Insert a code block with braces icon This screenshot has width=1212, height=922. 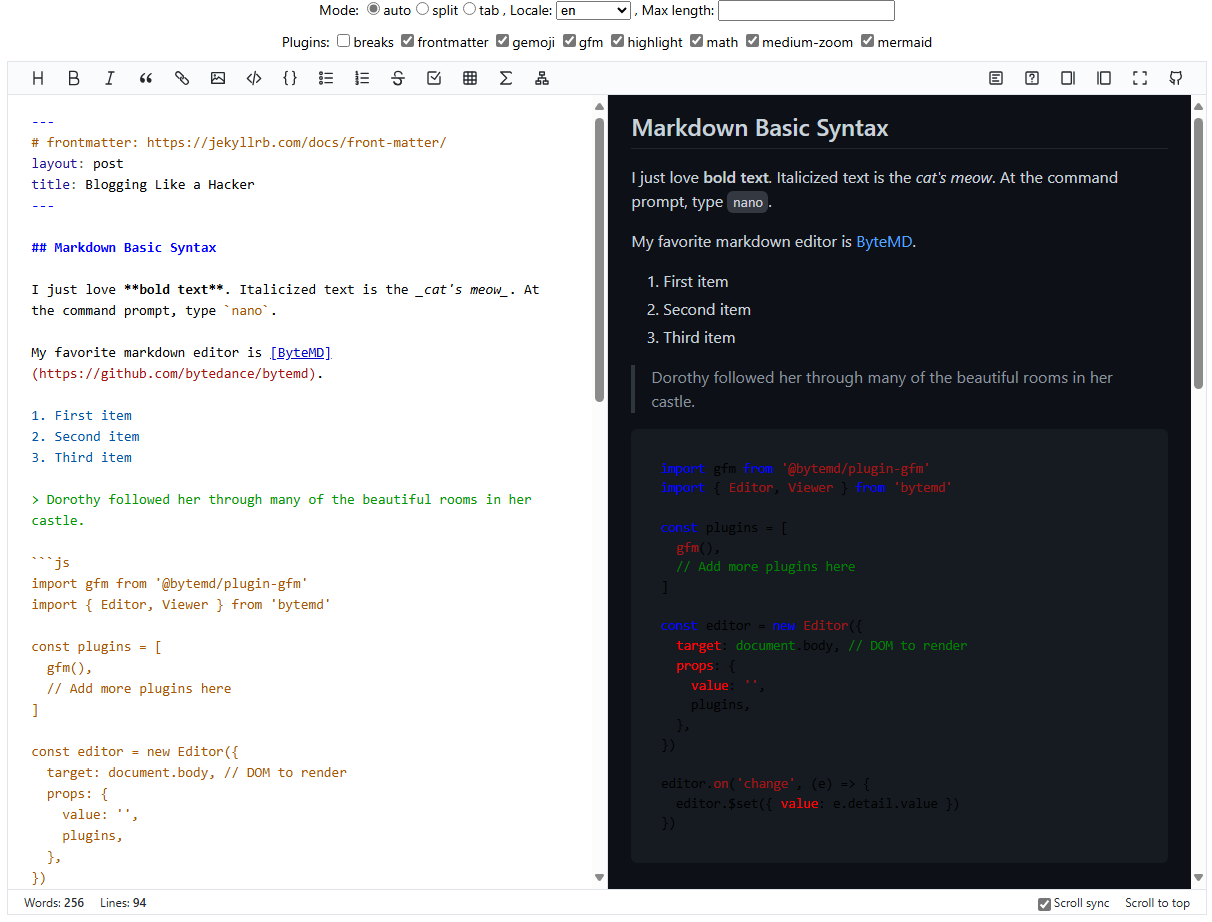[x=290, y=78]
